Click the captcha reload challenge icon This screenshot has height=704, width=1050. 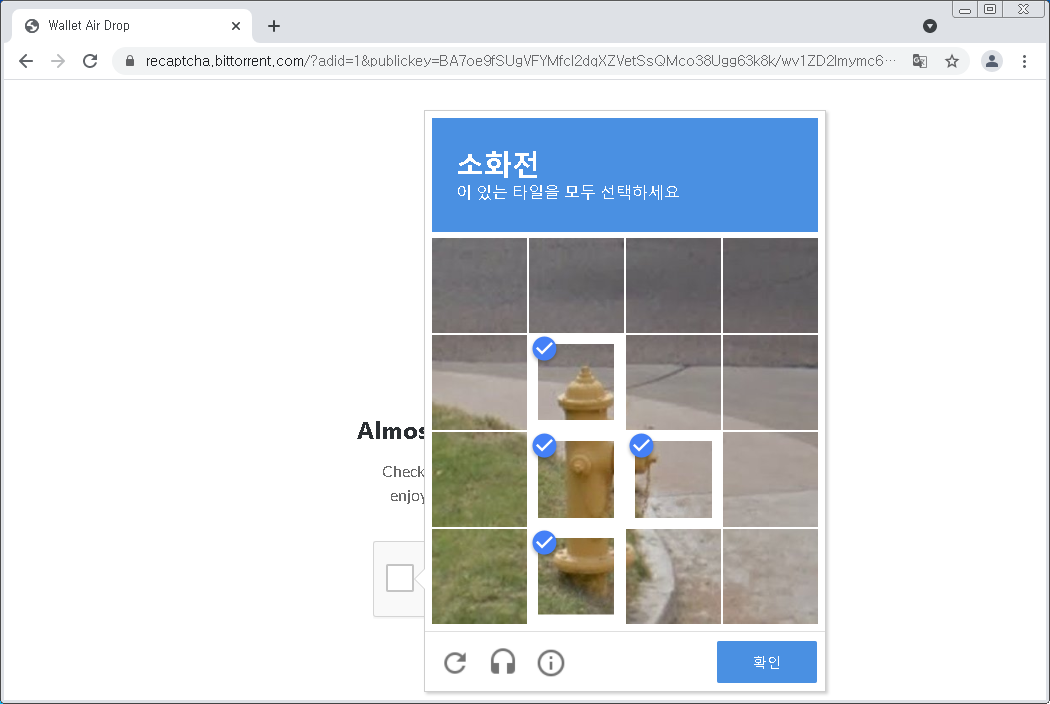tap(455, 662)
